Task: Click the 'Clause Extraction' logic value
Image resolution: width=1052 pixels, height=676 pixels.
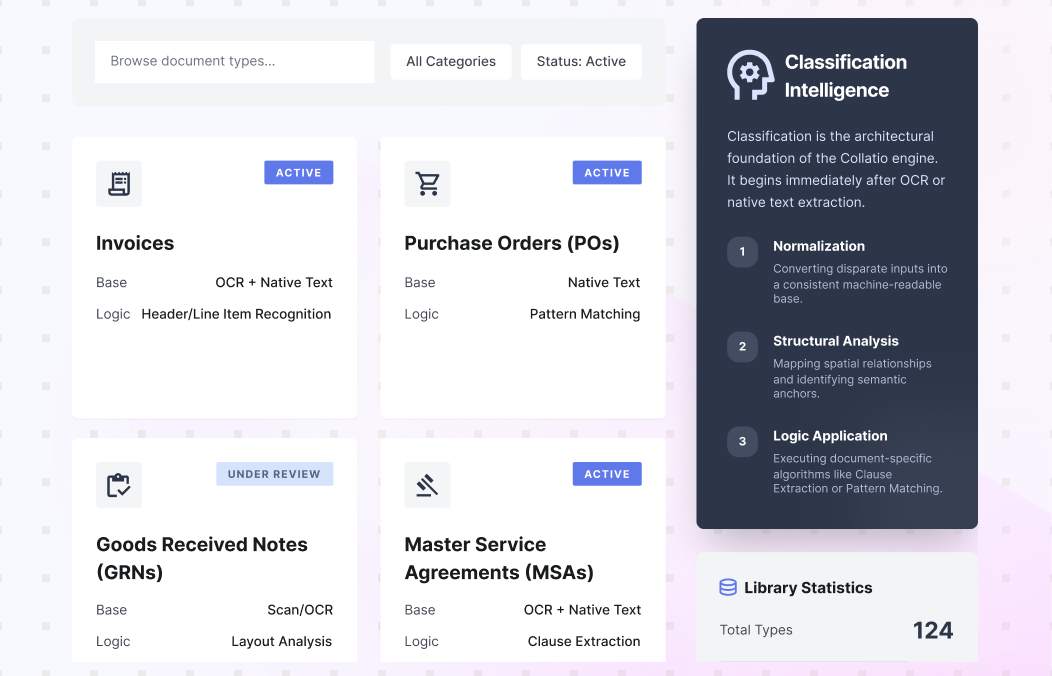Action: pos(584,641)
